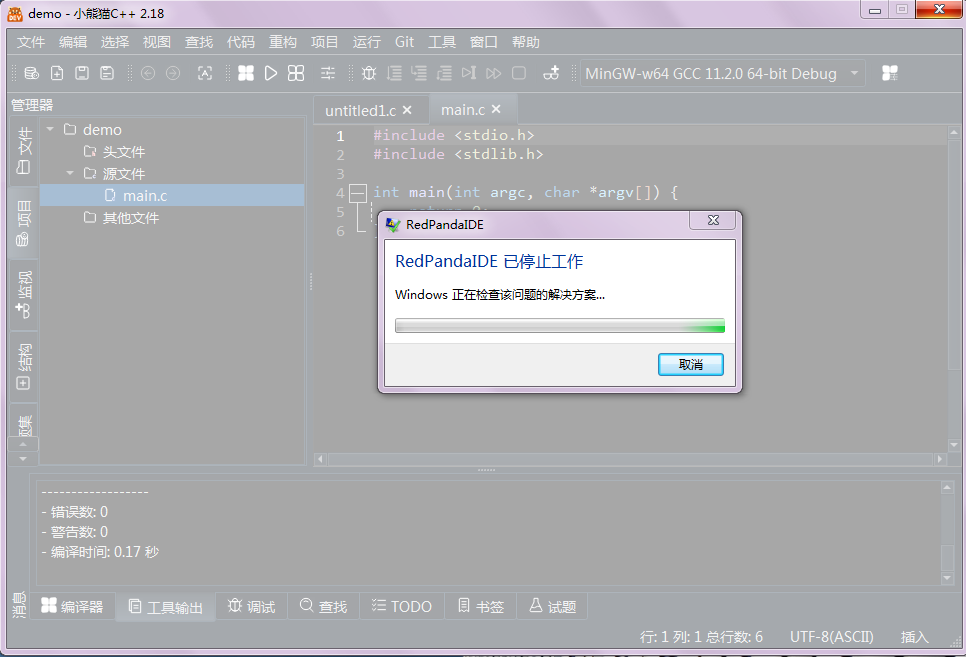The height and width of the screenshot is (657, 966).
Task: Click down arrow under side tabs
Action: (23, 459)
